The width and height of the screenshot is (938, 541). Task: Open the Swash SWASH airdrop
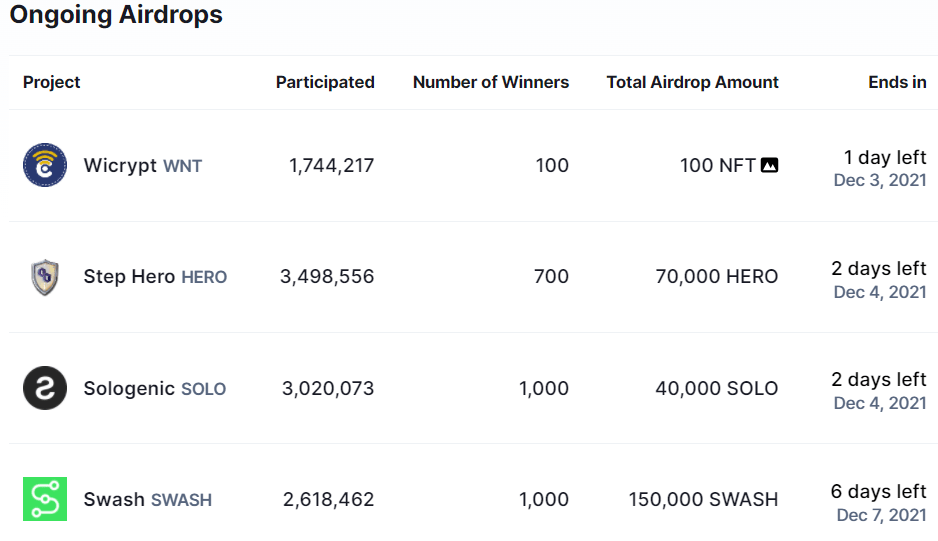tap(148, 499)
